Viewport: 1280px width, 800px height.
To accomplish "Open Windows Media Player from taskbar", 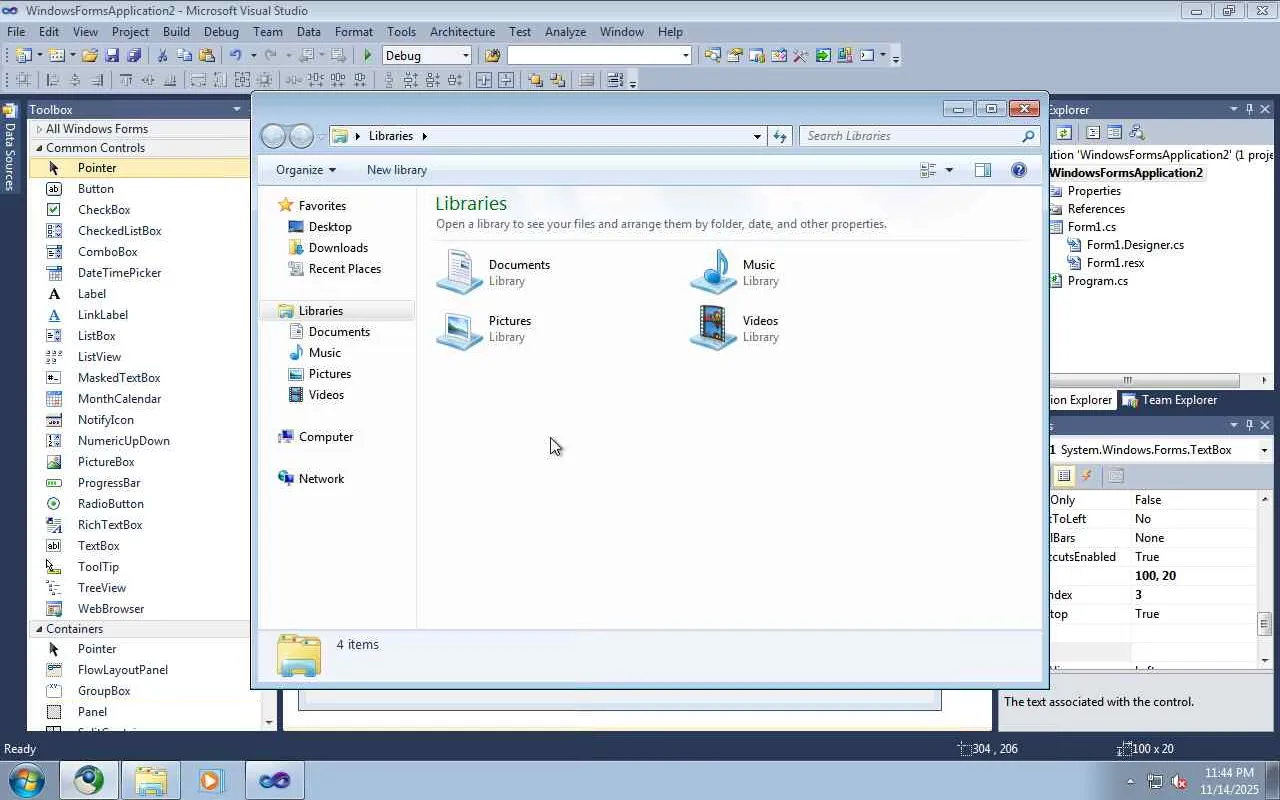I will (212, 780).
